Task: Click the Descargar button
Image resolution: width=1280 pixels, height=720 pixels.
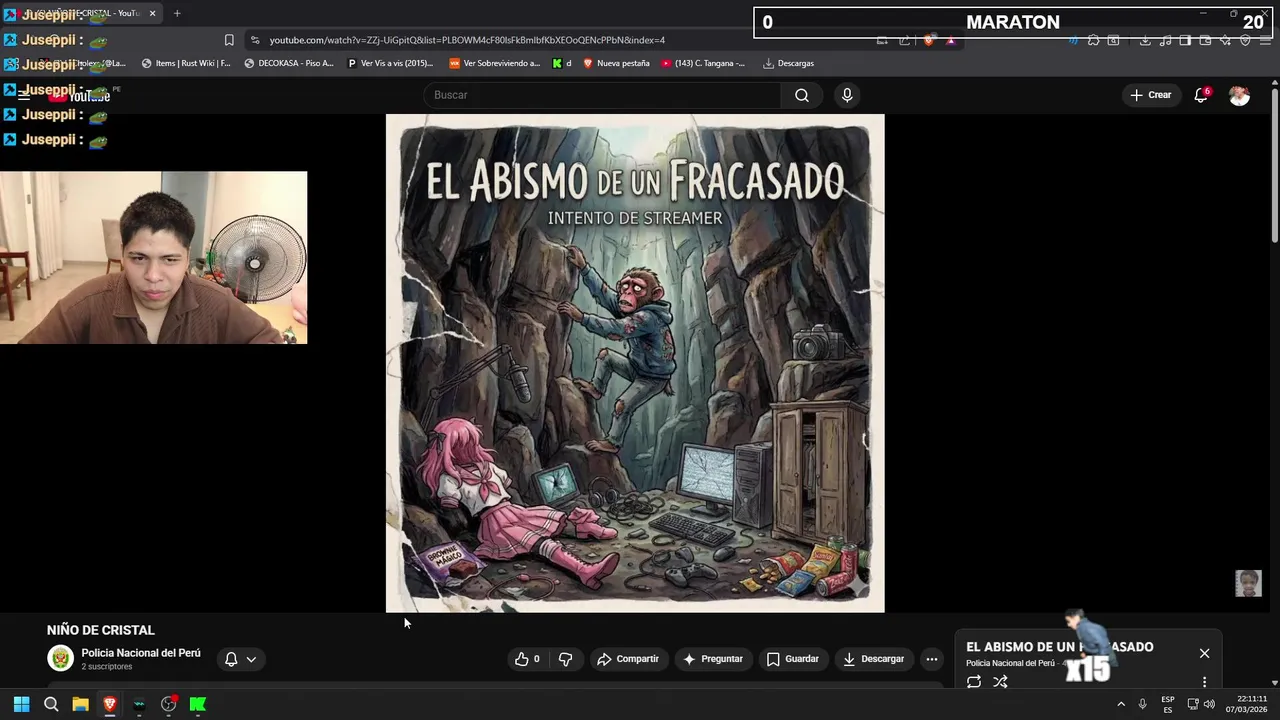Action: (x=873, y=659)
